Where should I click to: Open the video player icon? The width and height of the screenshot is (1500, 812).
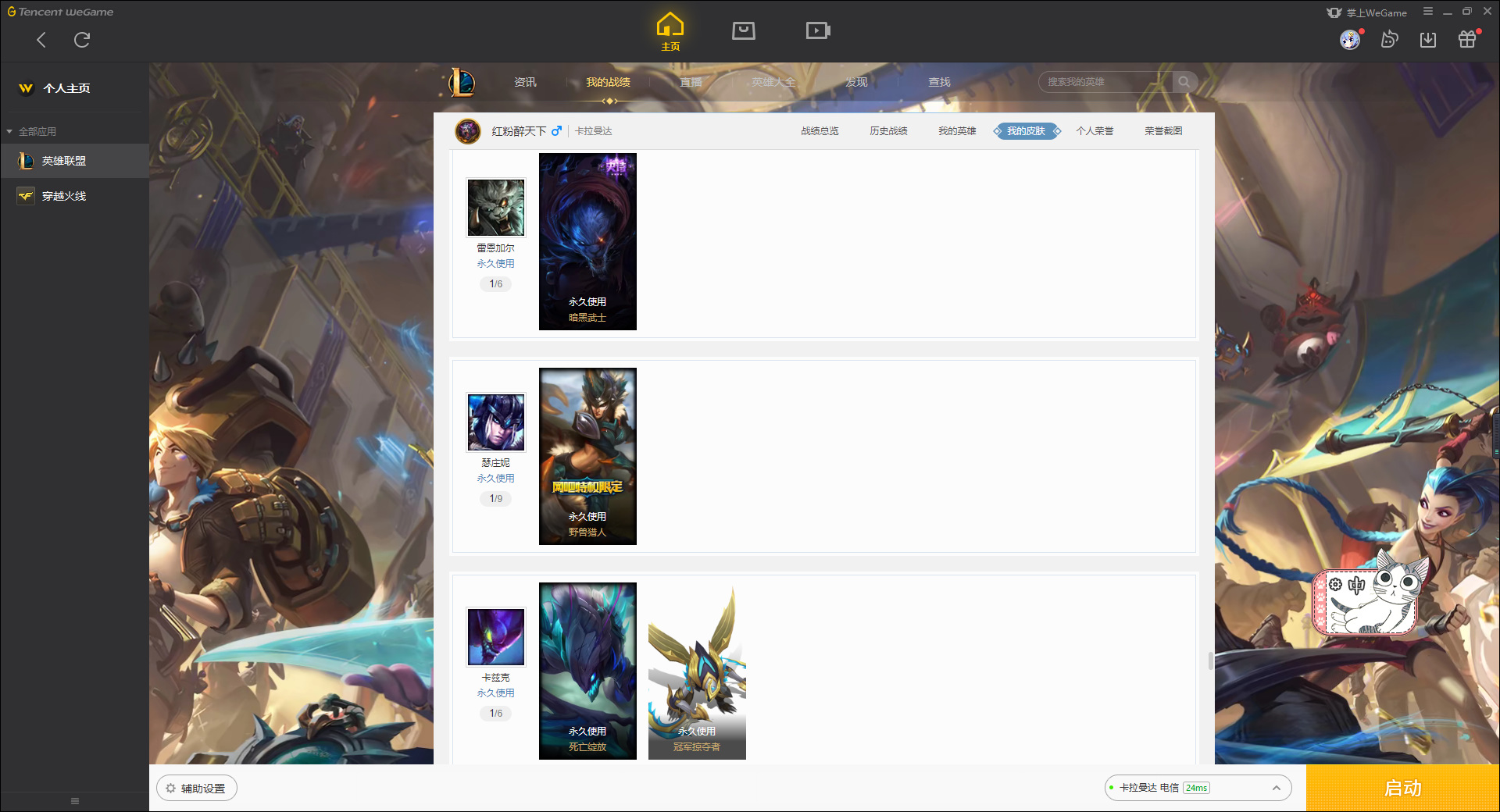[x=818, y=31]
